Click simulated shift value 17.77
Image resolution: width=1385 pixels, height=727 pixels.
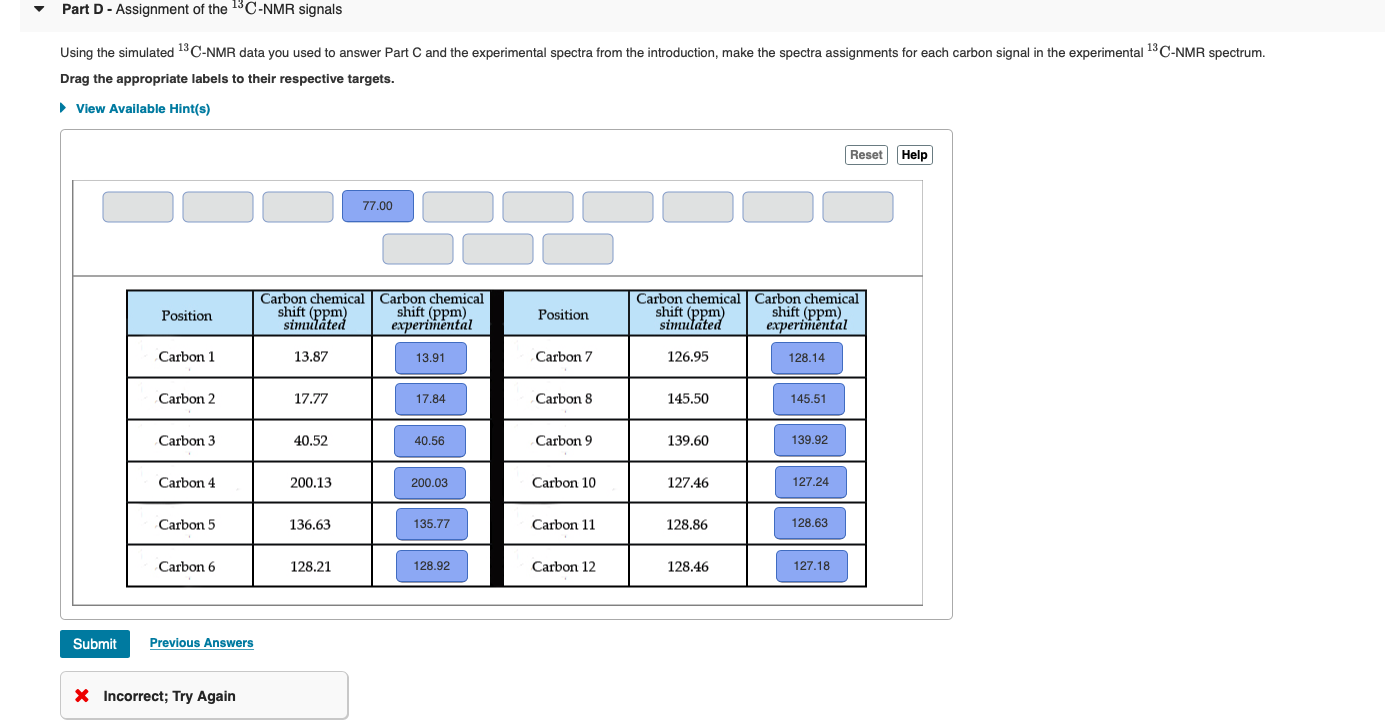[311, 399]
